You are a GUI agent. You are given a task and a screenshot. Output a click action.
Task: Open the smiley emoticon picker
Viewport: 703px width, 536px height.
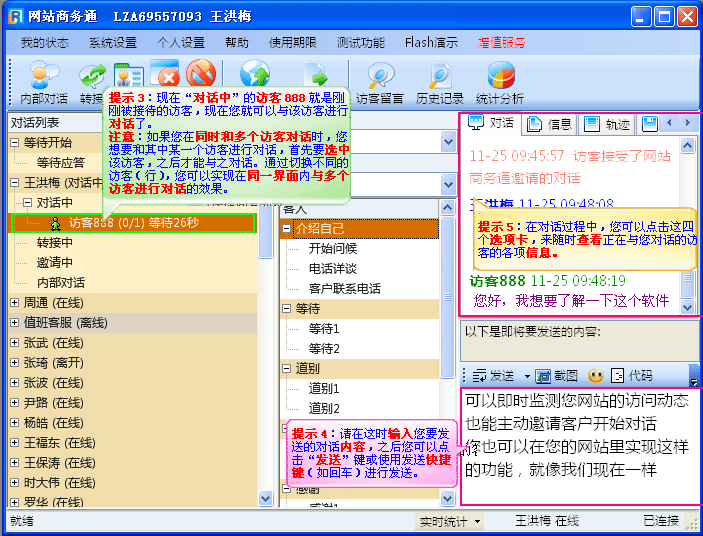click(x=595, y=376)
